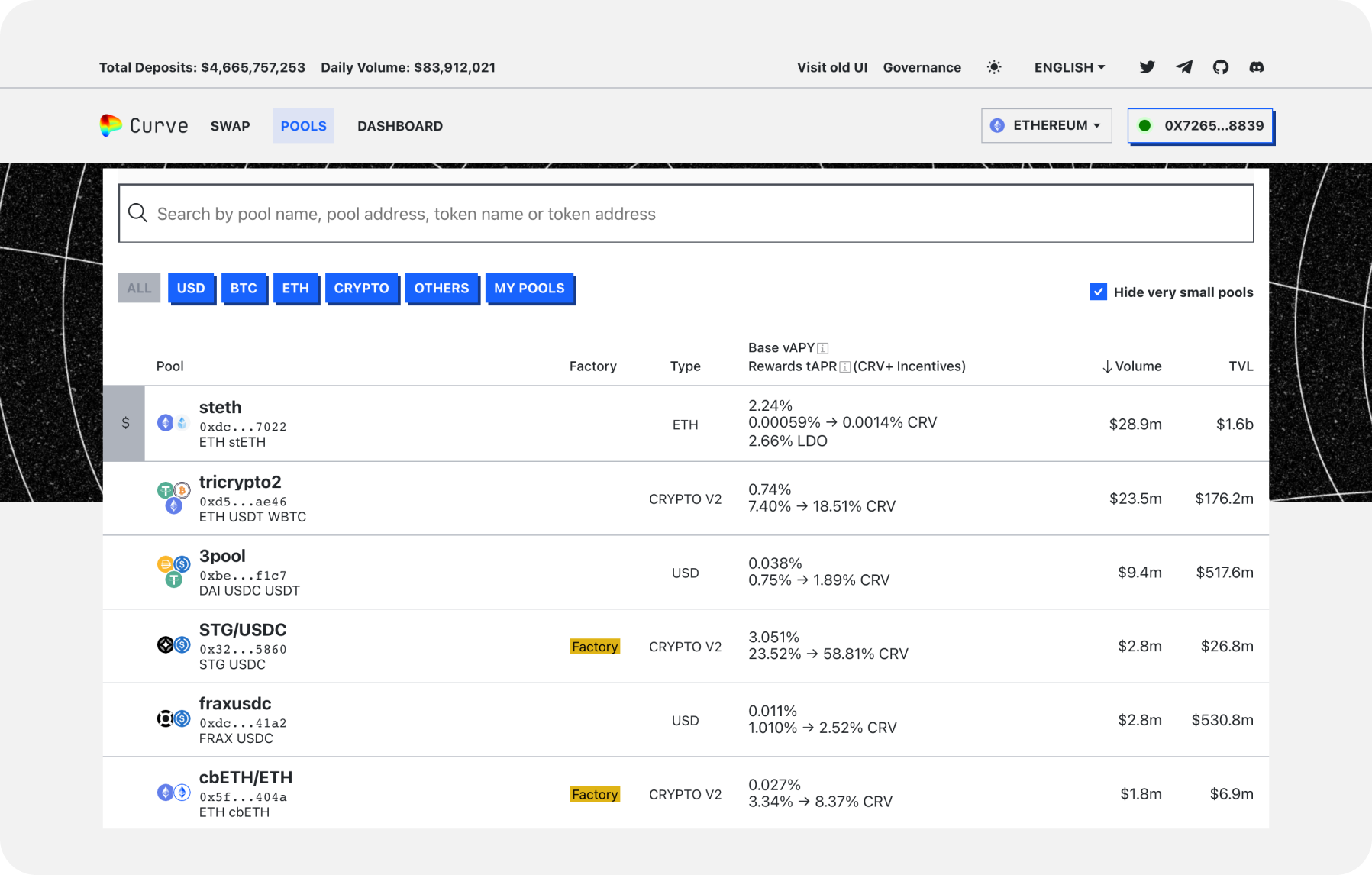Image resolution: width=1372 pixels, height=875 pixels.
Task: Filter pools by OTHERS
Action: point(441,288)
